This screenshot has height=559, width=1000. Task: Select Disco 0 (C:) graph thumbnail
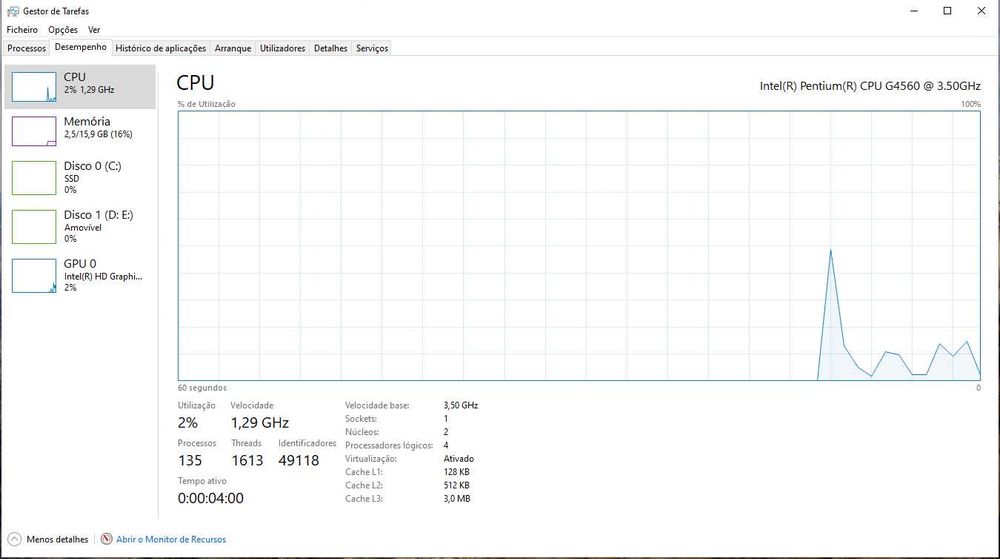[34, 178]
